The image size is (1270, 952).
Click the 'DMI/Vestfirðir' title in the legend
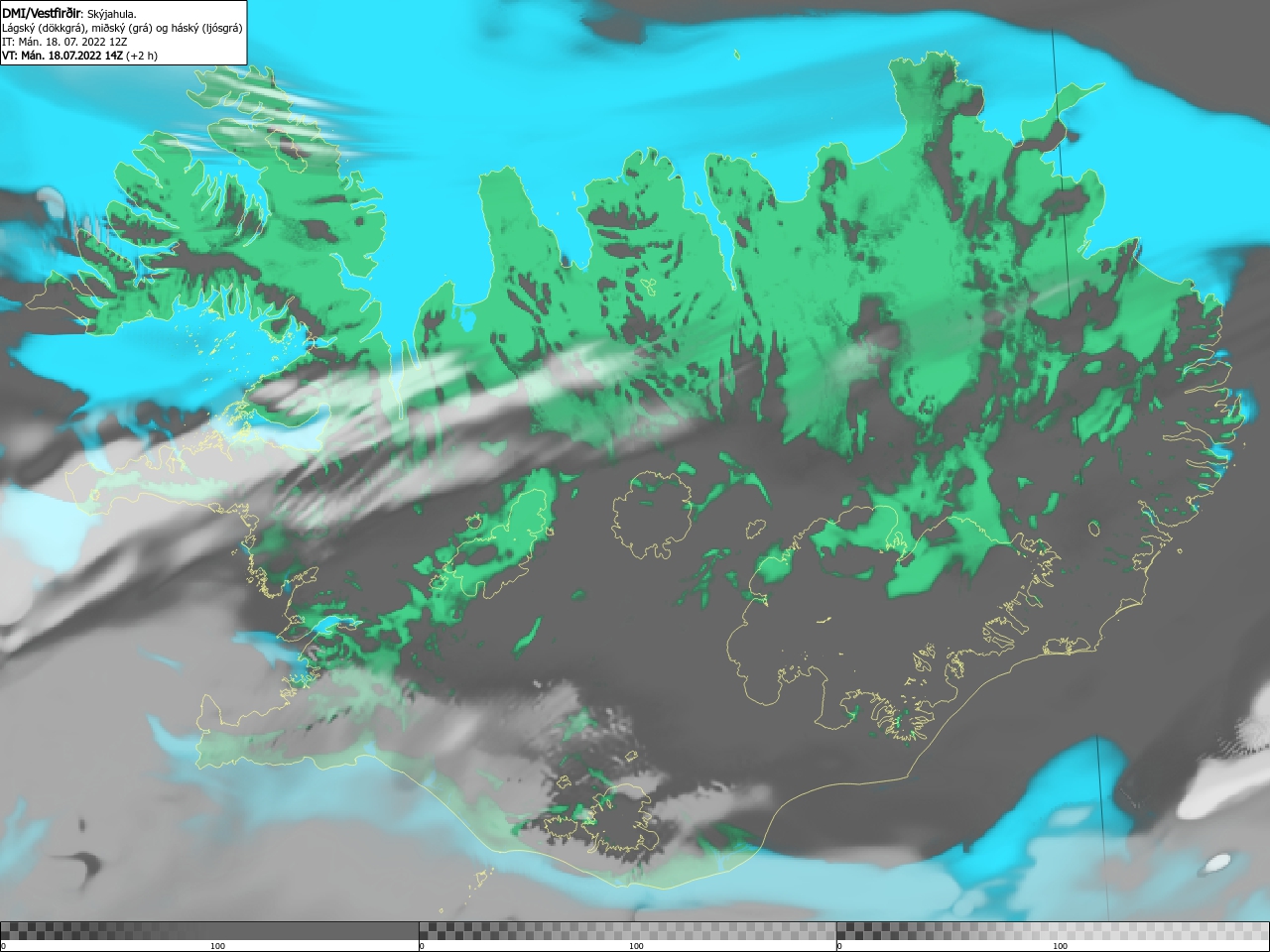[x=41, y=14]
